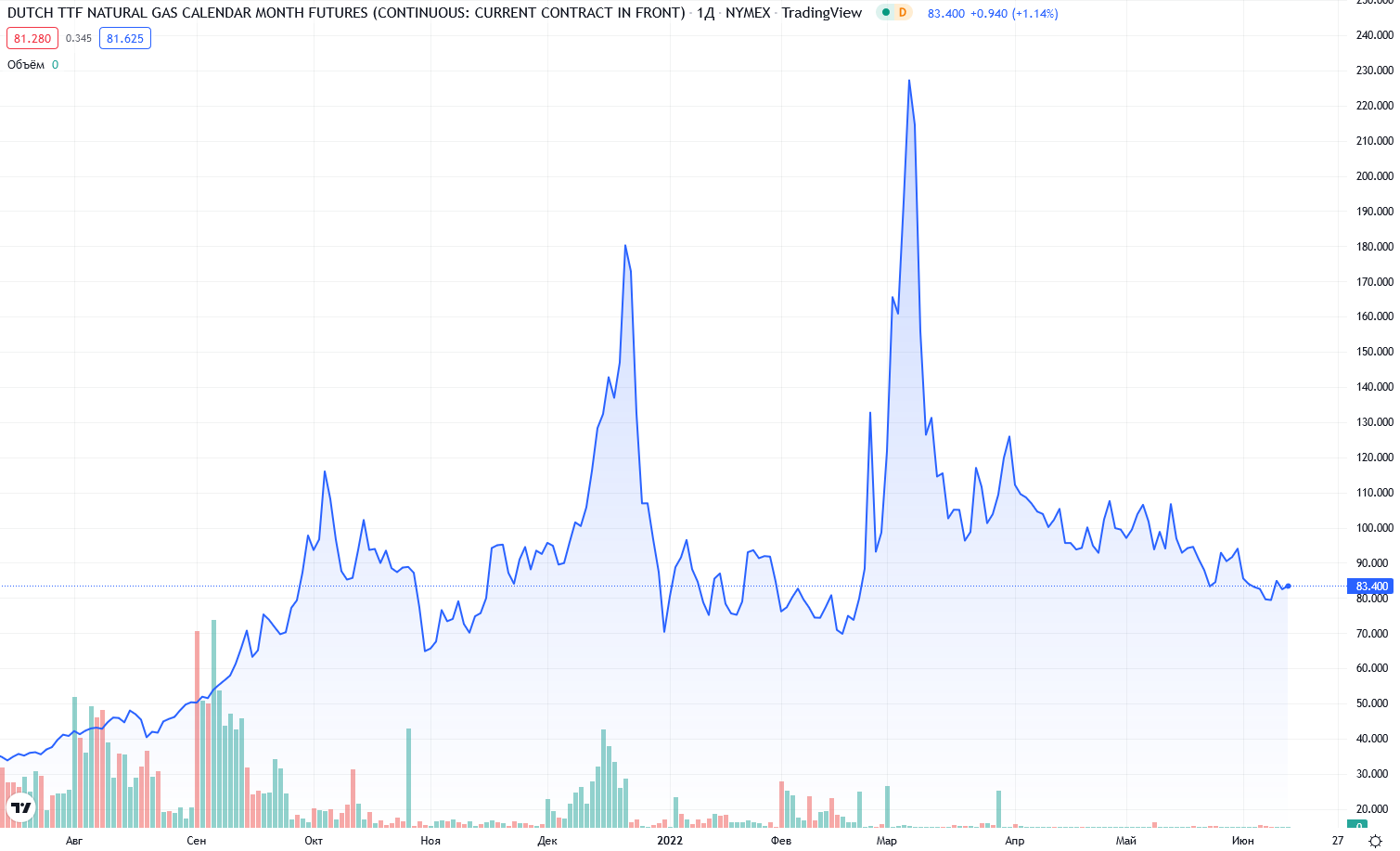Click the Мар label on time axis
Viewport: 1400px width, 851px height.
coord(886,841)
